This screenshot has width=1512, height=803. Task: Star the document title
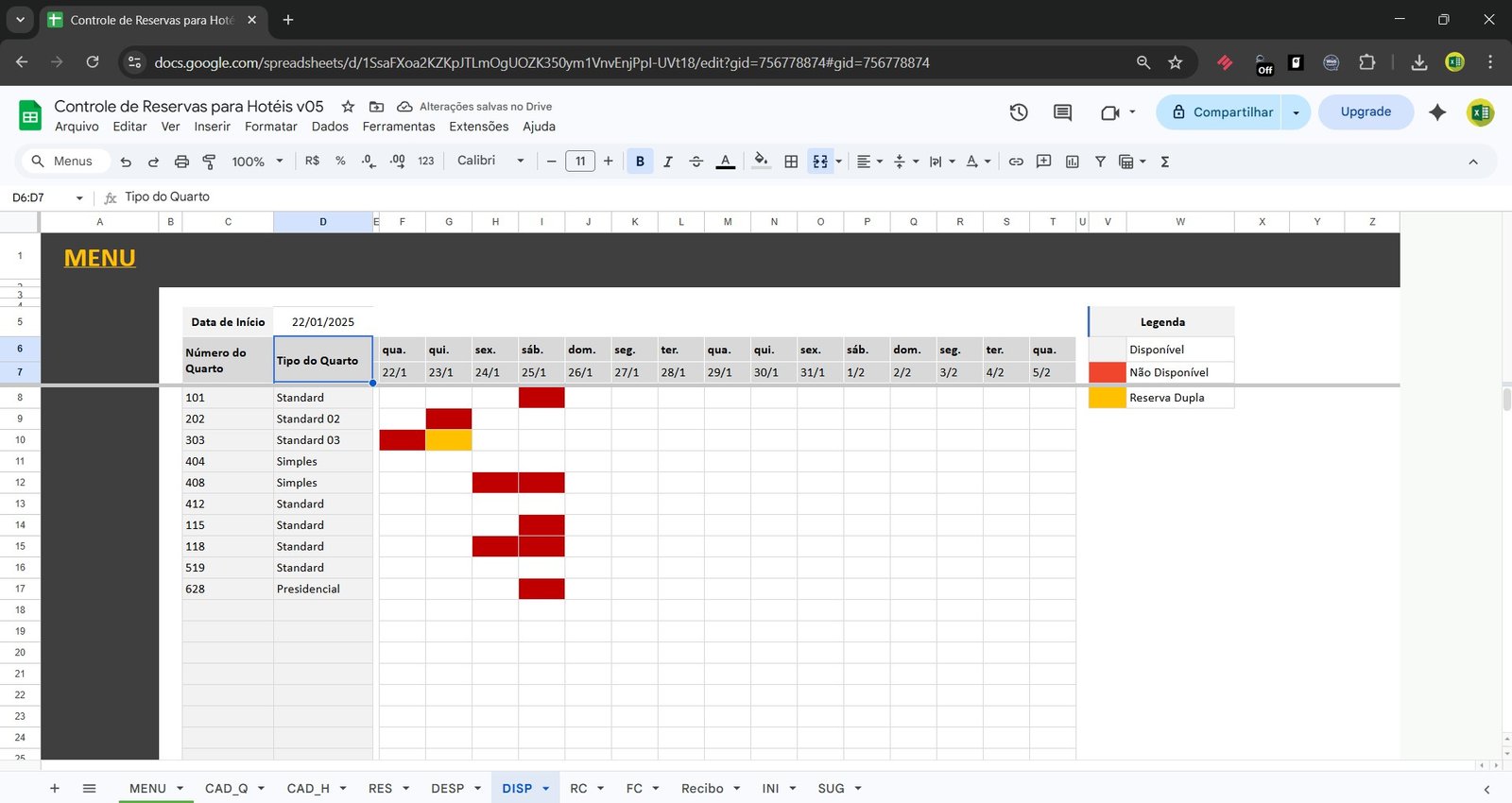(x=348, y=107)
